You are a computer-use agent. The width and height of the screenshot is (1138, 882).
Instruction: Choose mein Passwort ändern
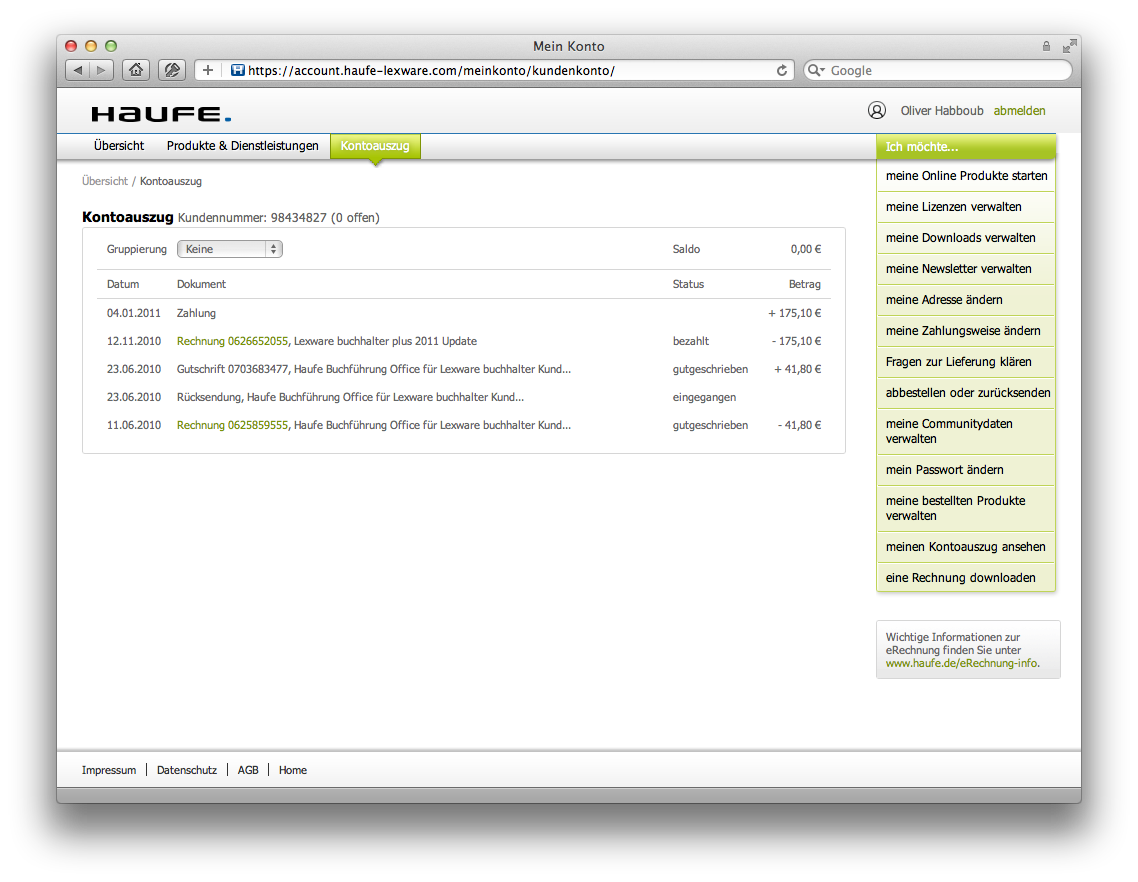(966, 470)
